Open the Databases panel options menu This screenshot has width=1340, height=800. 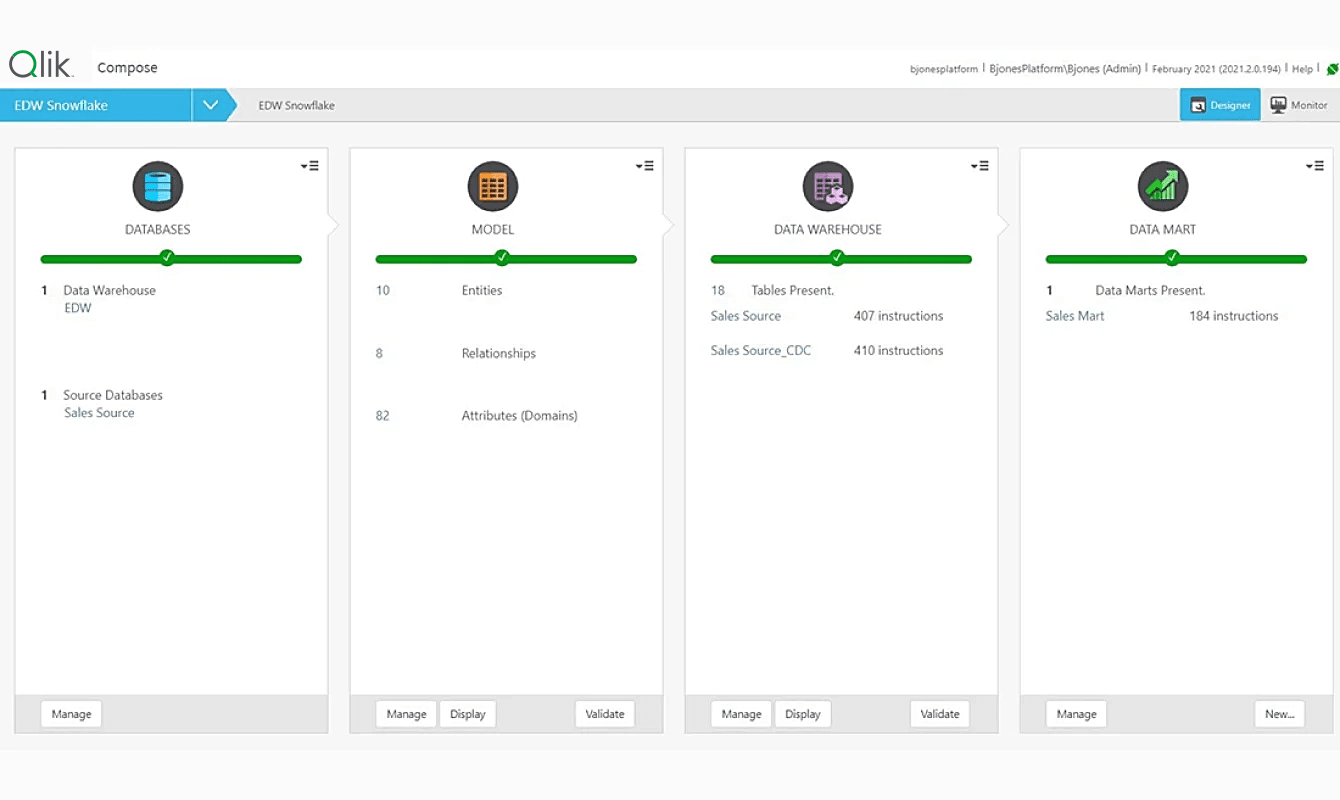point(310,166)
